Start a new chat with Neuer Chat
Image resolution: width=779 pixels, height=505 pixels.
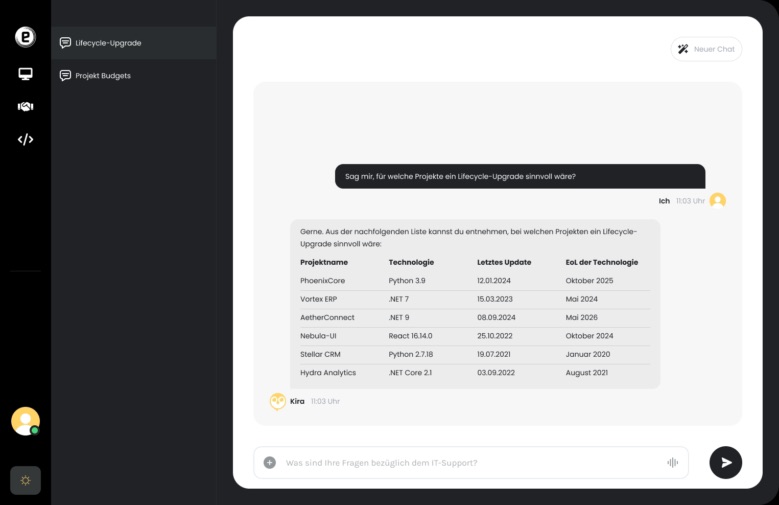coord(706,49)
